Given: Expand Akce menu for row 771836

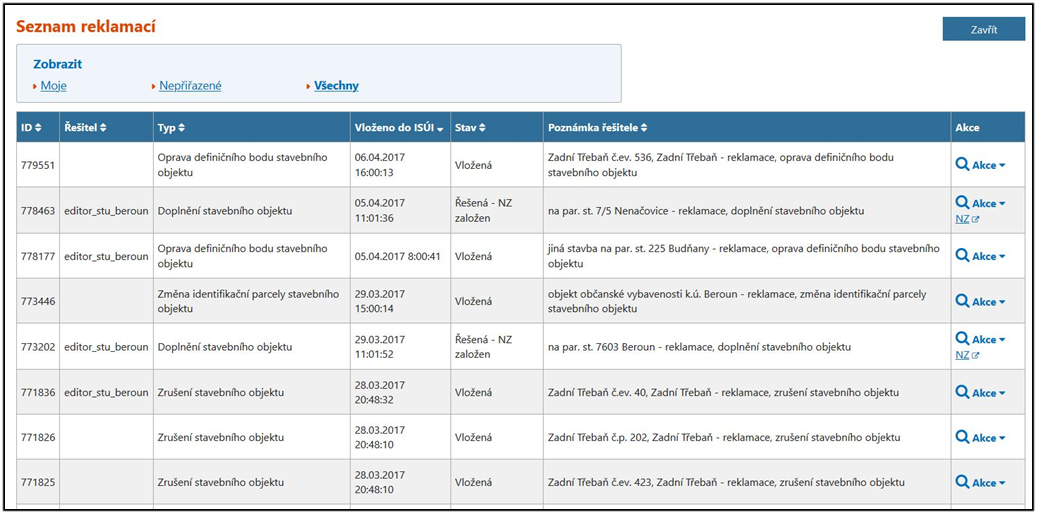Looking at the screenshot, I should 988,393.
